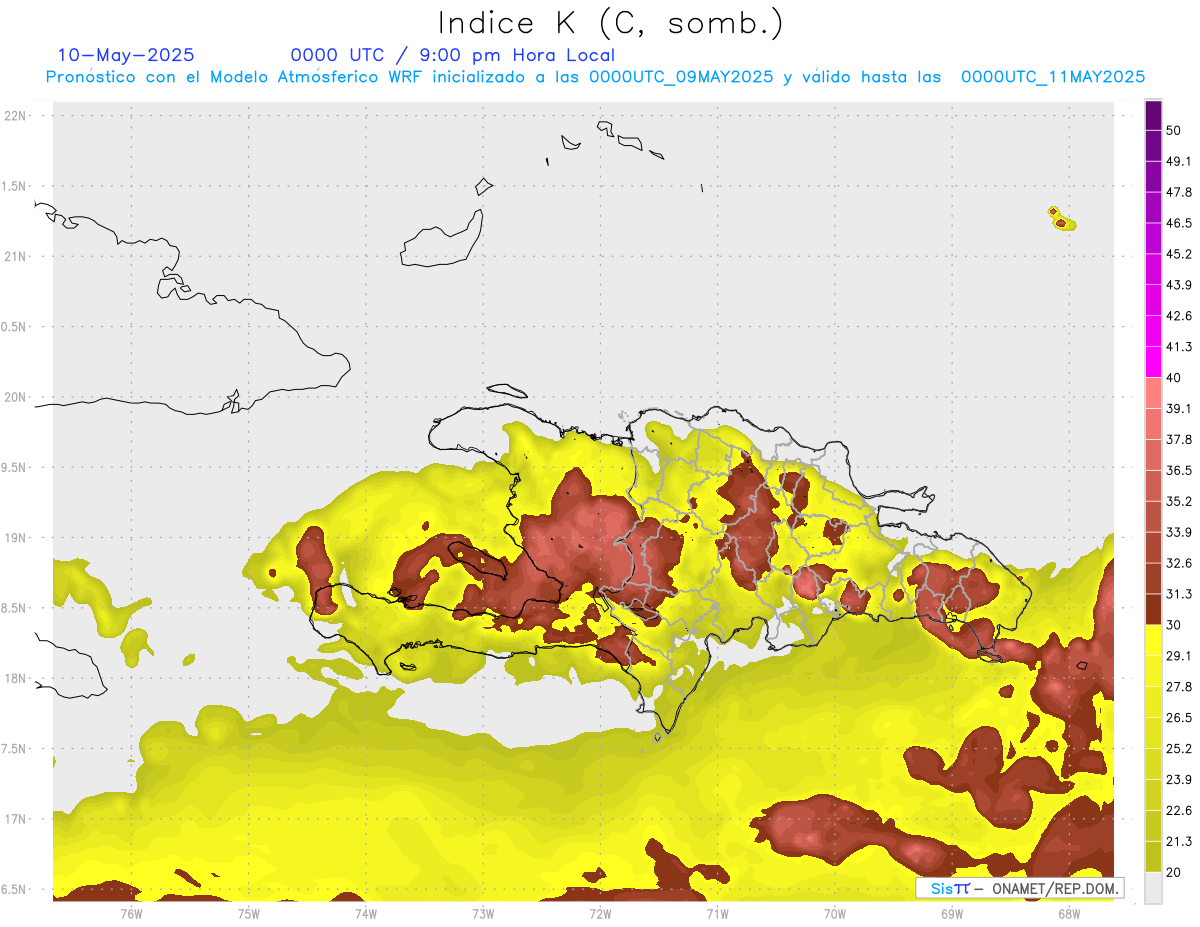Click the "70W" longitude label

(x=835, y=913)
